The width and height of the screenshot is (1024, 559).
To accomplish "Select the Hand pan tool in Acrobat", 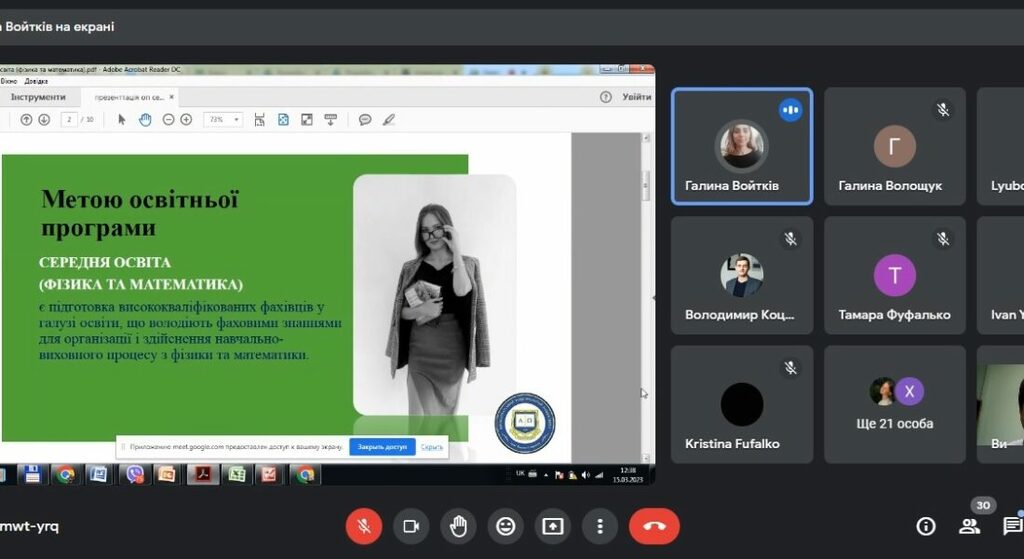I will coord(145,119).
